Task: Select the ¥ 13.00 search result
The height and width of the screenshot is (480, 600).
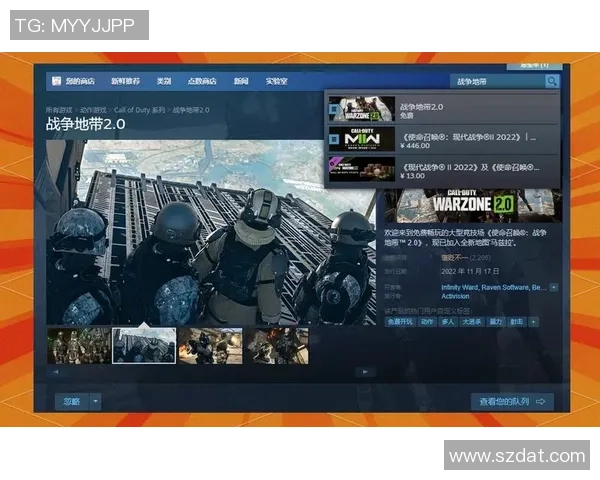Action: click(x=443, y=170)
